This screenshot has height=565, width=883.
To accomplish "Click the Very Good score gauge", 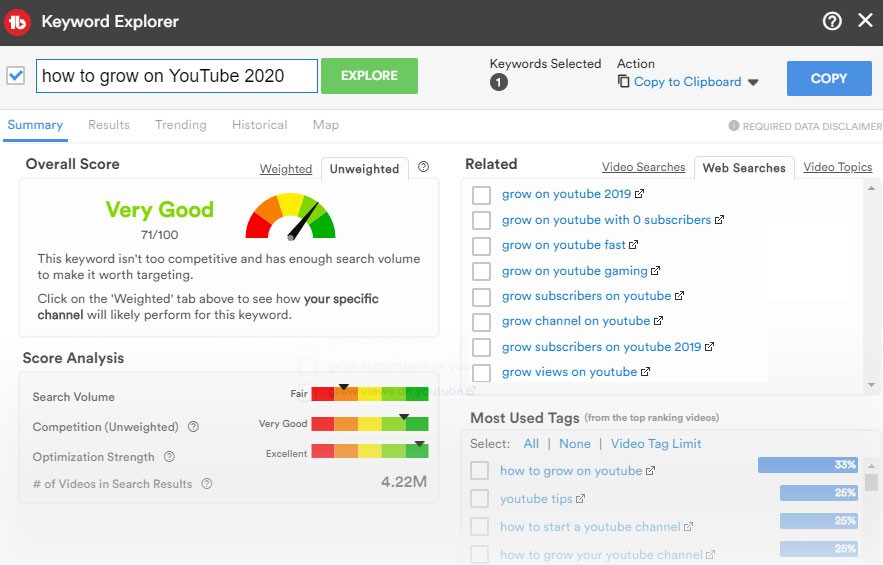I will click(291, 216).
